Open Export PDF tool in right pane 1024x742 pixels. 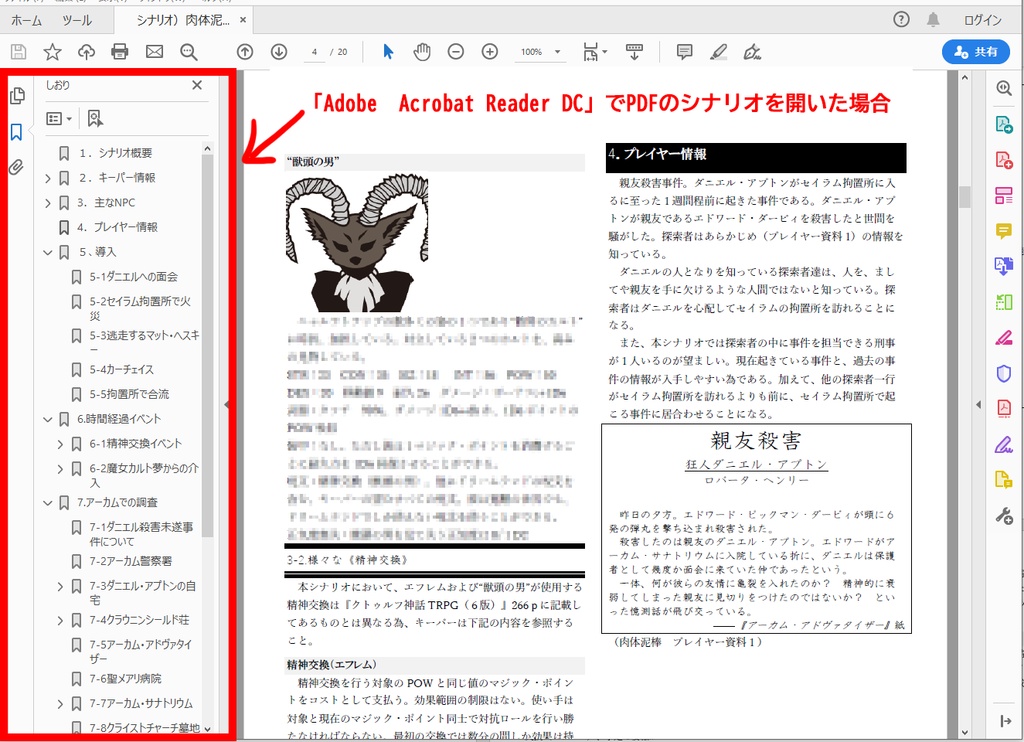(x=1004, y=123)
